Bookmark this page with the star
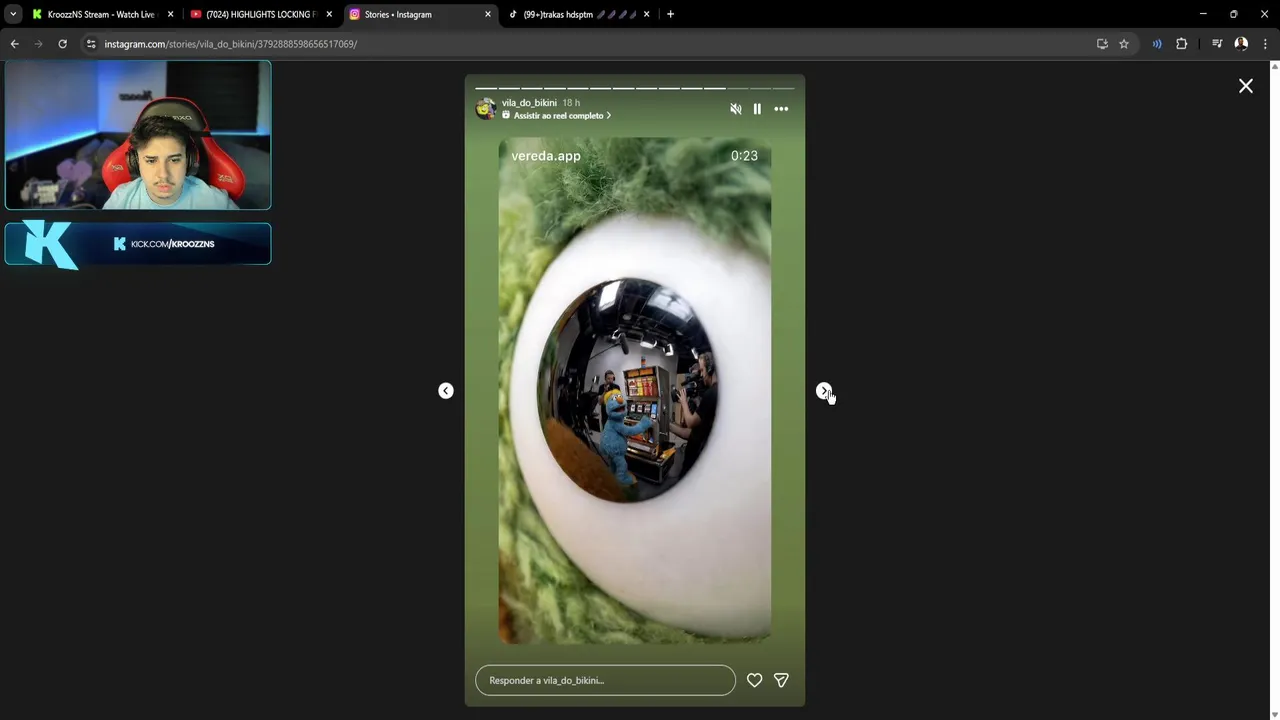 tap(1124, 44)
